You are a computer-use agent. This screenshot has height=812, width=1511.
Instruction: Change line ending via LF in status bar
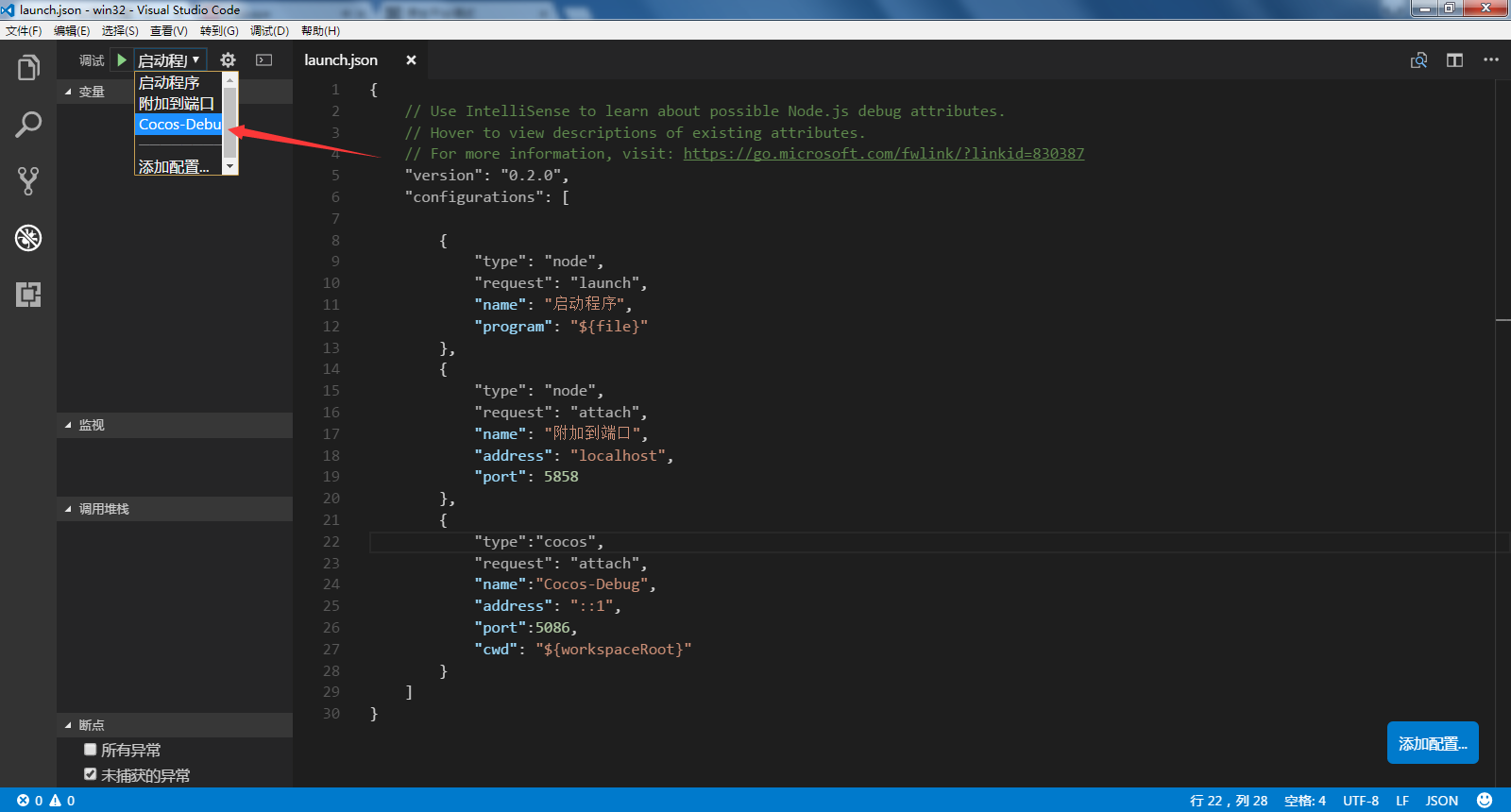point(1402,801)
